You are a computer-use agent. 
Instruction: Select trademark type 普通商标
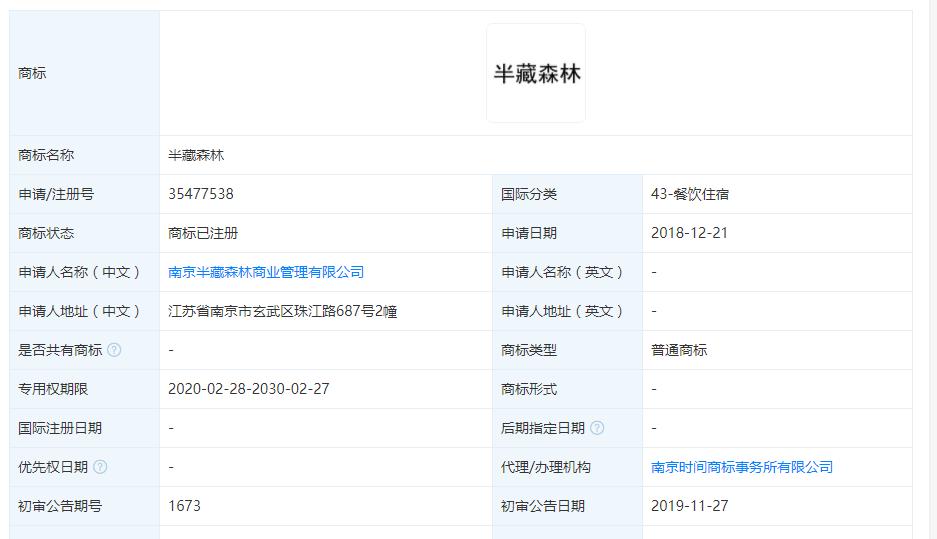[679, 350]
